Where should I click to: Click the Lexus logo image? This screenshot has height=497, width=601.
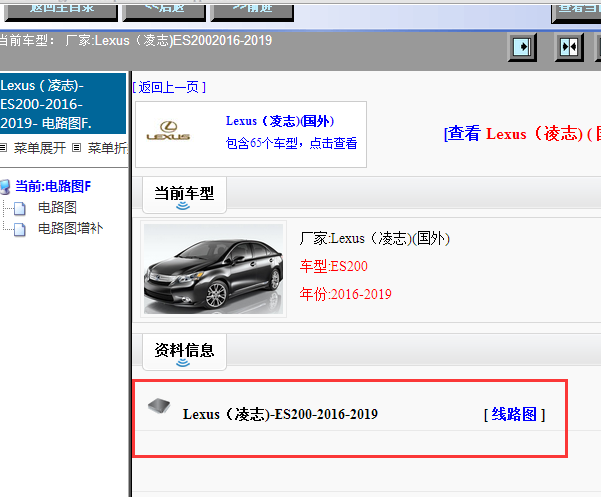[168, 131]
